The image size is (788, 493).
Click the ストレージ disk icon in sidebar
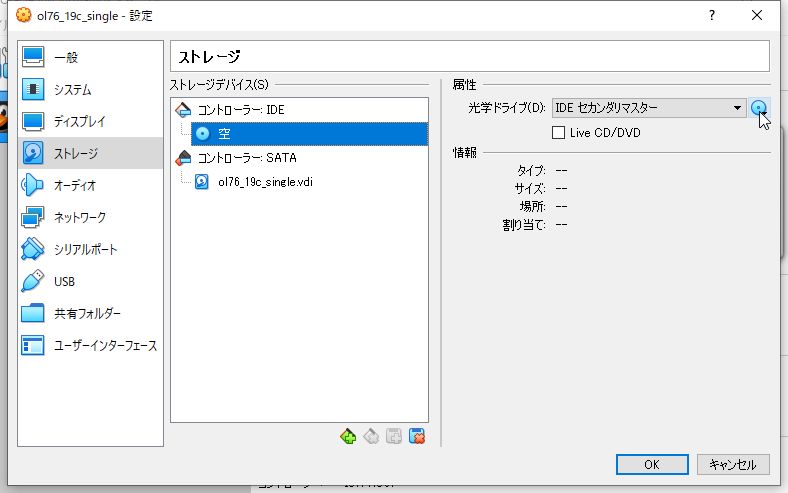[33, 153]
